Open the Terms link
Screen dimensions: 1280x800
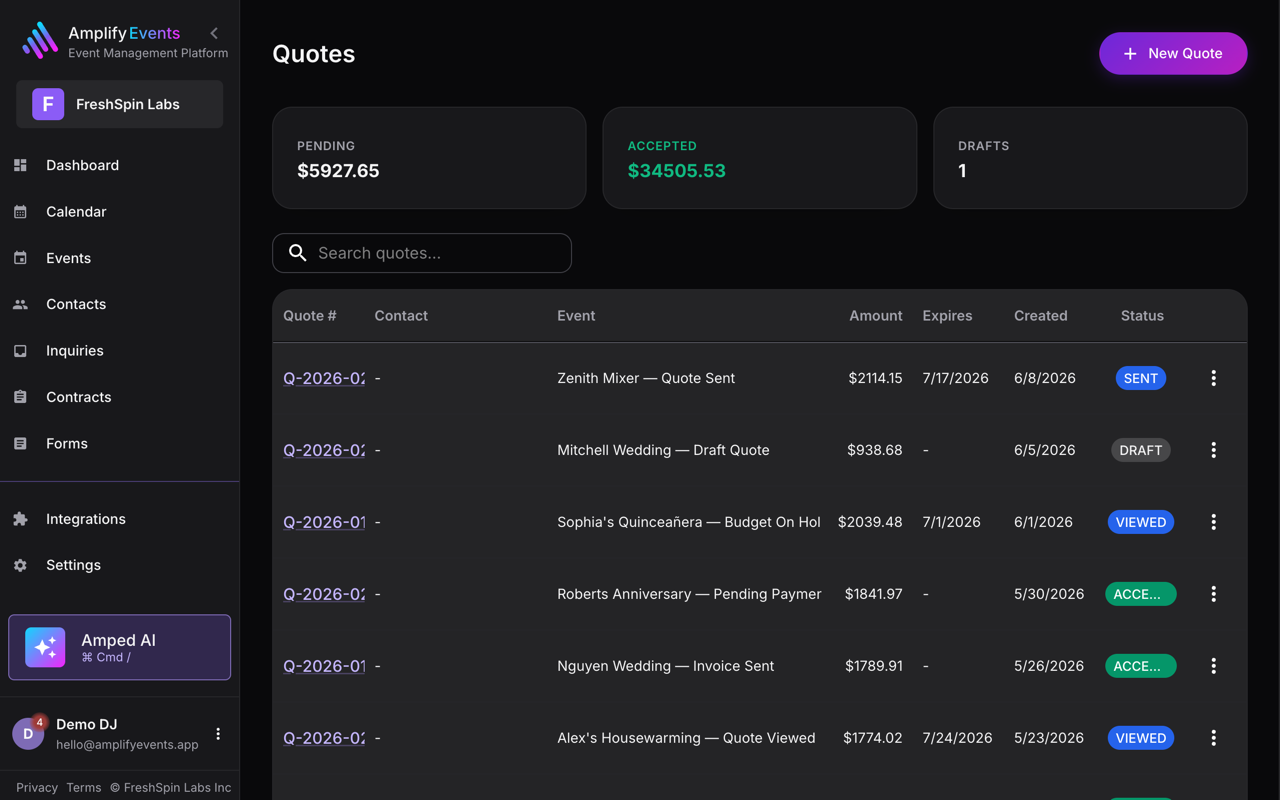click(x=84, y=787)
